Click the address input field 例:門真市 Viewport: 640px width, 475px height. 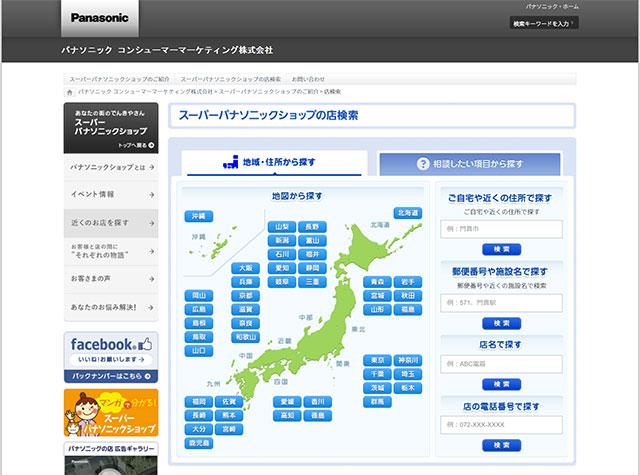click(x=501, y=229)
